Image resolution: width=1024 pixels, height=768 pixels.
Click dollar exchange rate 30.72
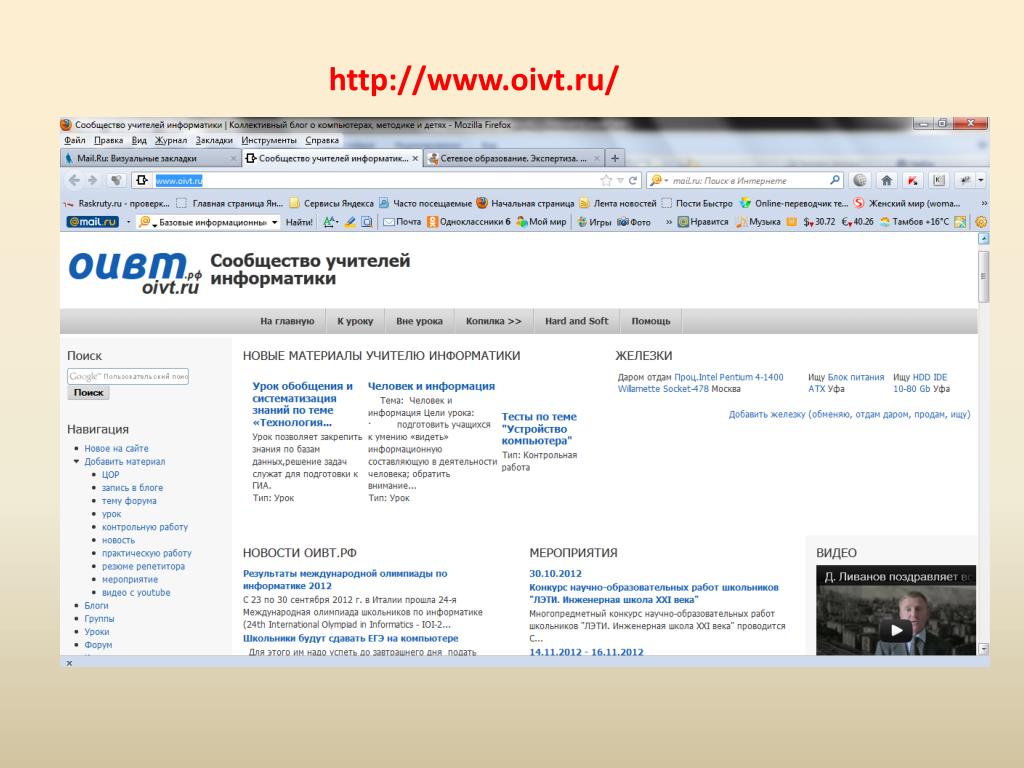tap(820, 222)
